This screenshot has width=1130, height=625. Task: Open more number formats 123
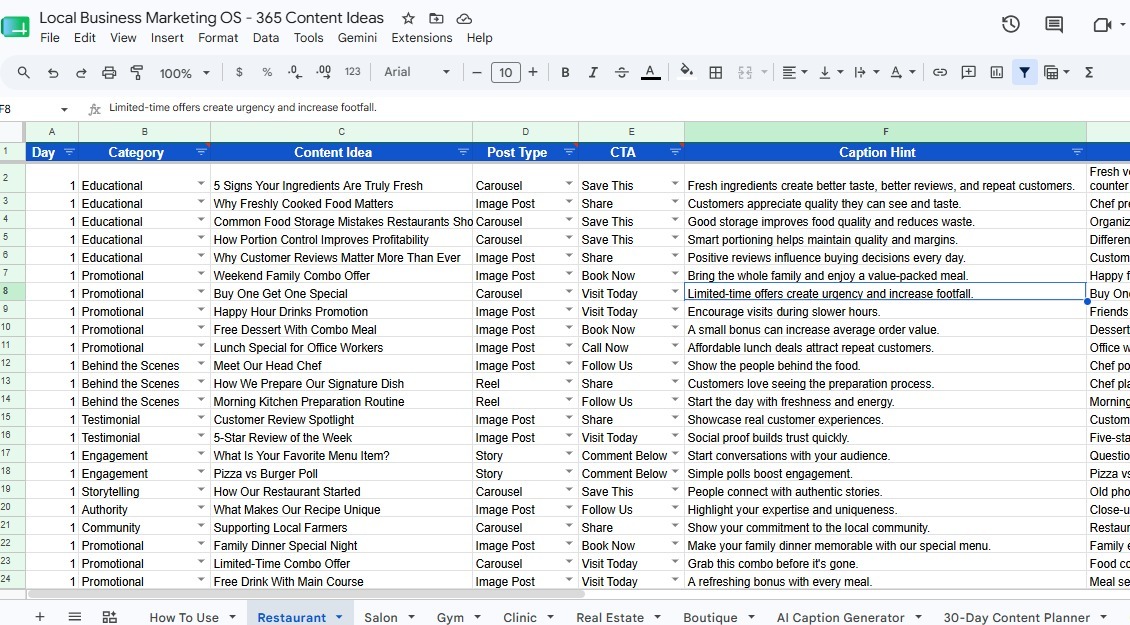[352, 72]
